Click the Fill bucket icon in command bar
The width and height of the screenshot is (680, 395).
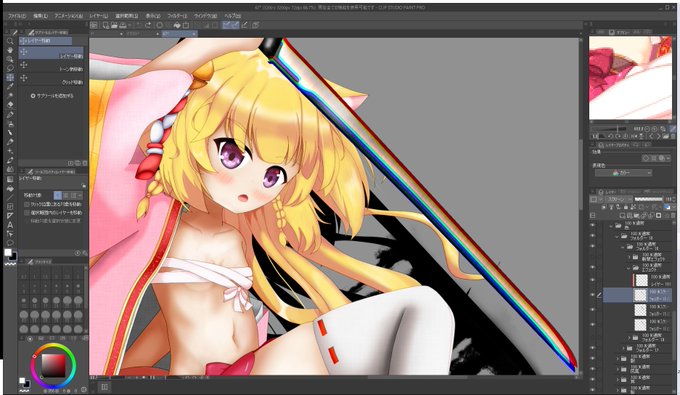[x=177, y=25]
